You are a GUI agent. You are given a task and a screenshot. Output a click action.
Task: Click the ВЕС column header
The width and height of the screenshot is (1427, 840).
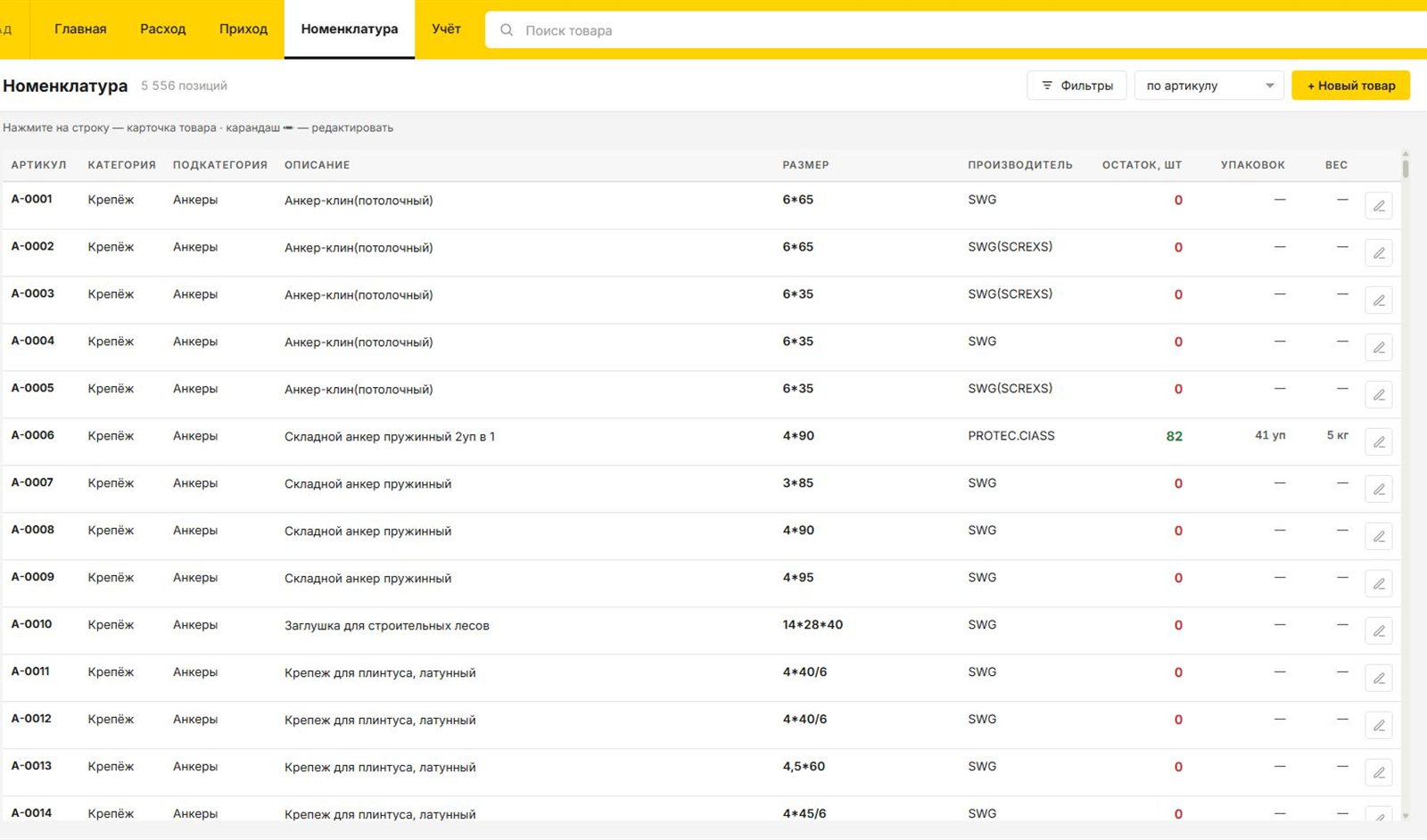point(1336,165)
